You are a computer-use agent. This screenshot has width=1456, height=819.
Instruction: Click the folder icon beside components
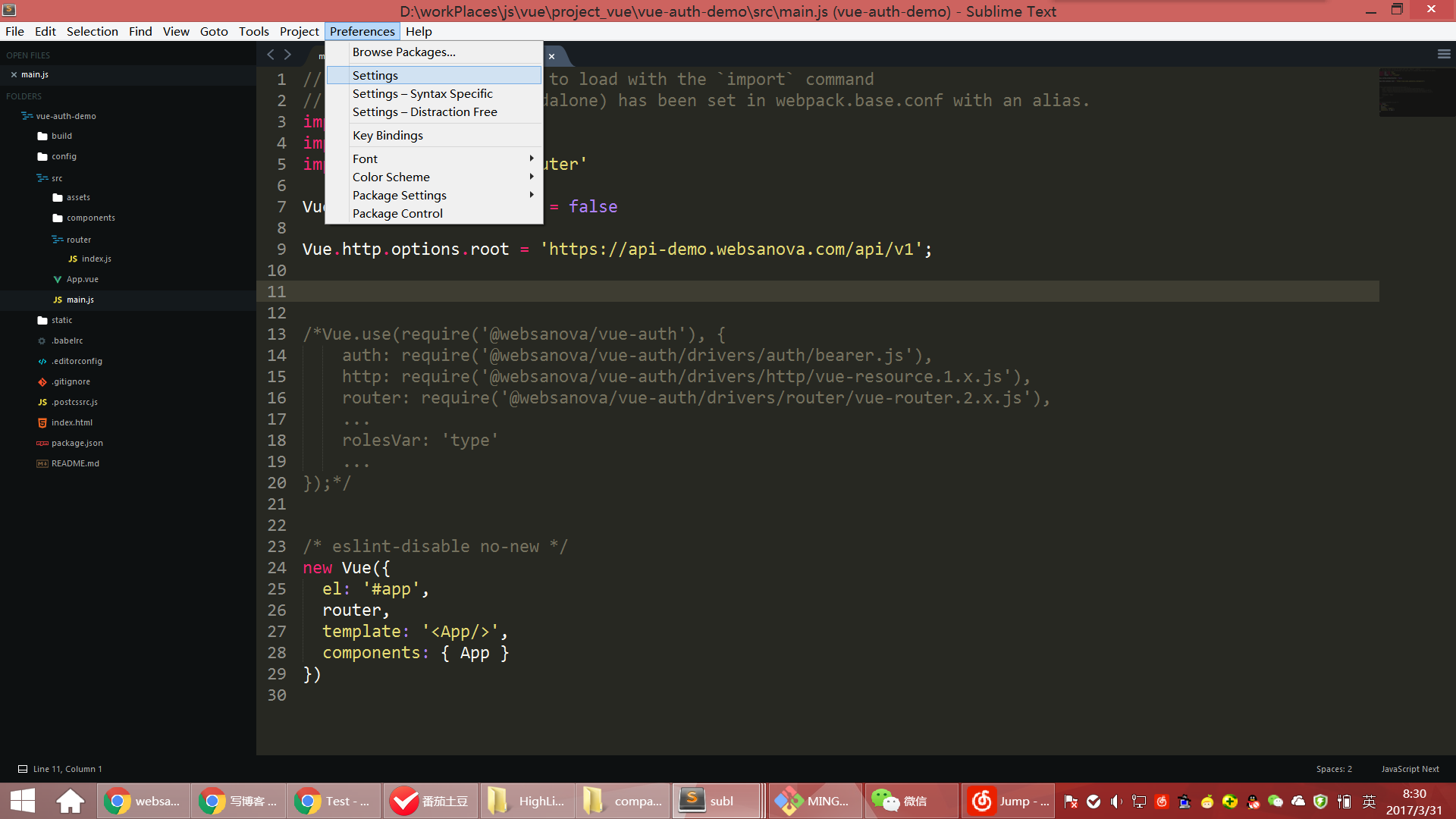58,218
